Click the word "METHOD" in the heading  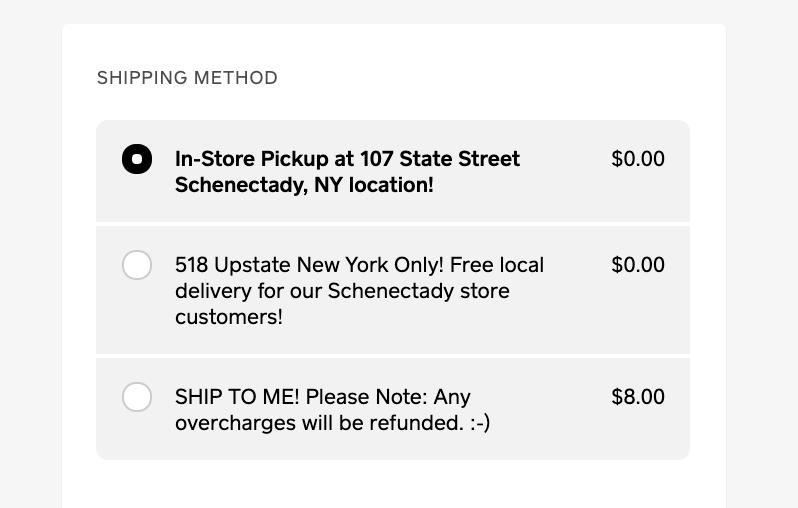[x=237, y=78]
